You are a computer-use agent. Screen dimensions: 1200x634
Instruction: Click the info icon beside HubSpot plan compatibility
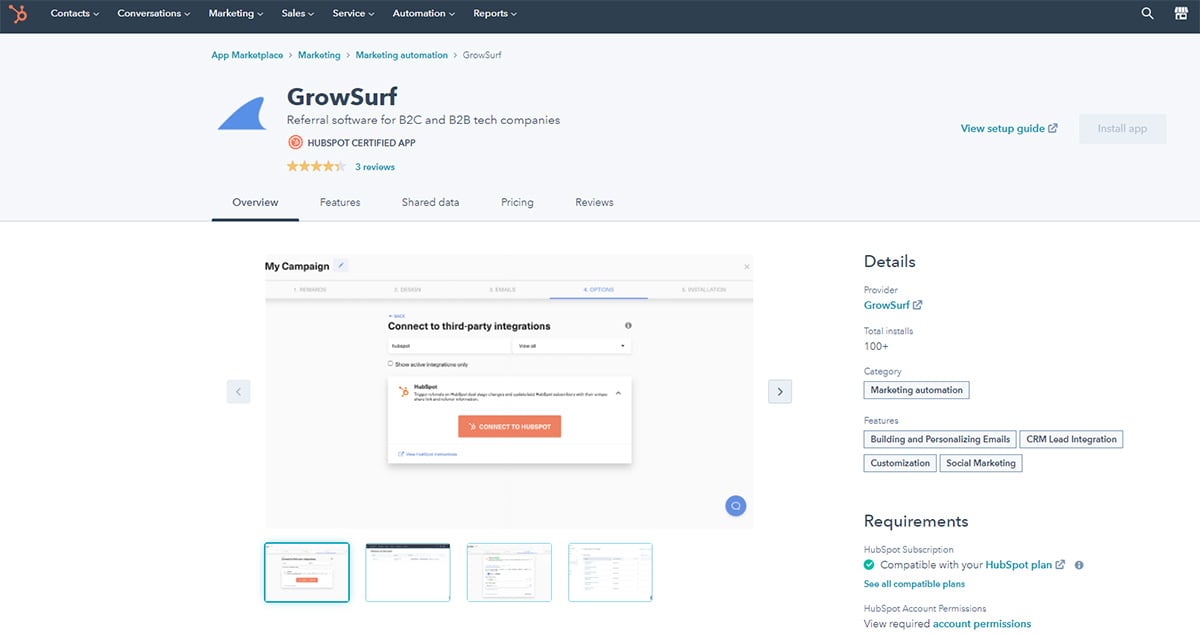tap(1078, 565)
